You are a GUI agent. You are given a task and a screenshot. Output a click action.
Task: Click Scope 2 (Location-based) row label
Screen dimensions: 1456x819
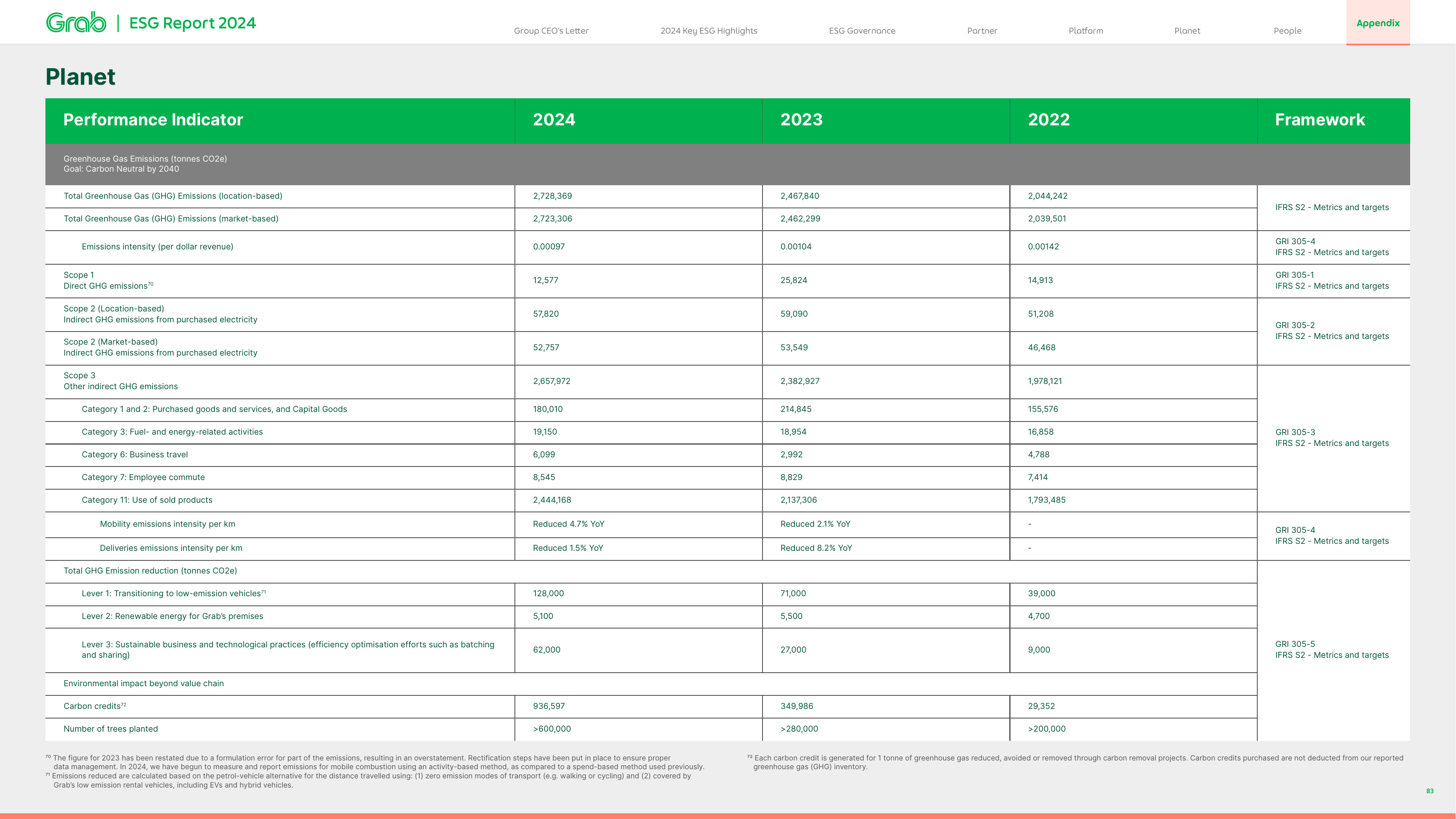coord(161,314)
